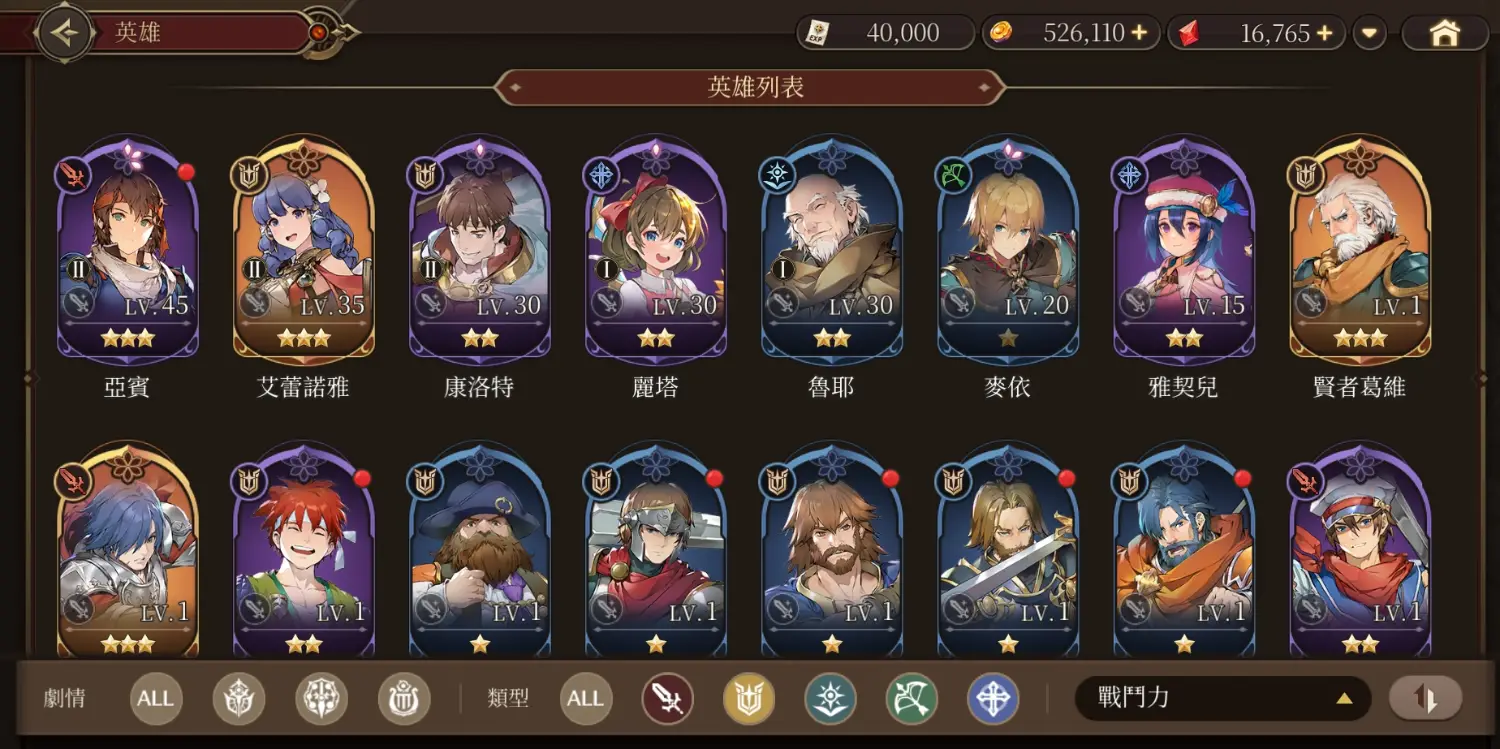This screenshot has height=749, width=1500.
Task: Select ALL under the 劇情 filter
Action: click(x=155, y=698)
